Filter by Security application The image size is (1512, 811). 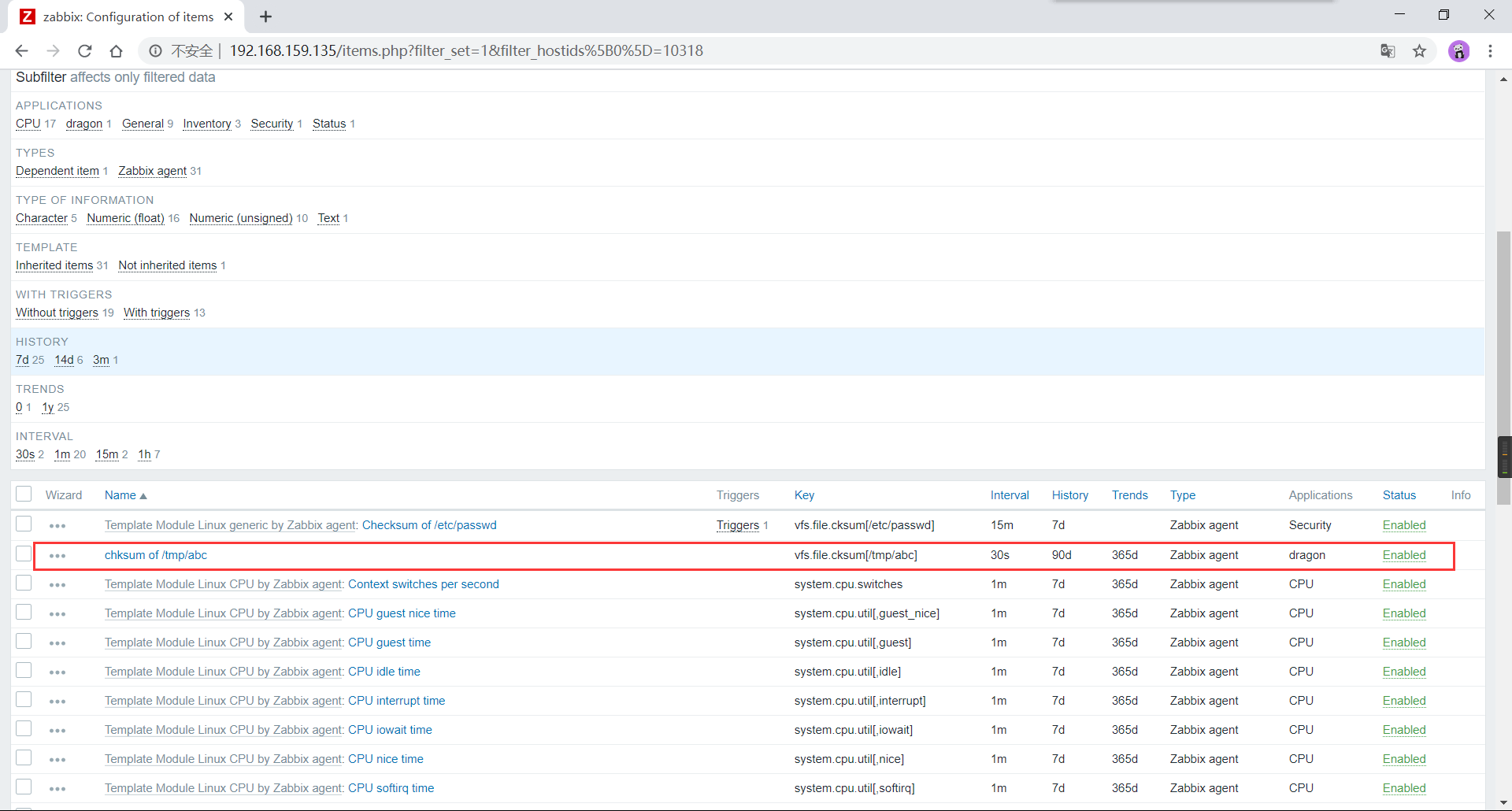(272, 124)
